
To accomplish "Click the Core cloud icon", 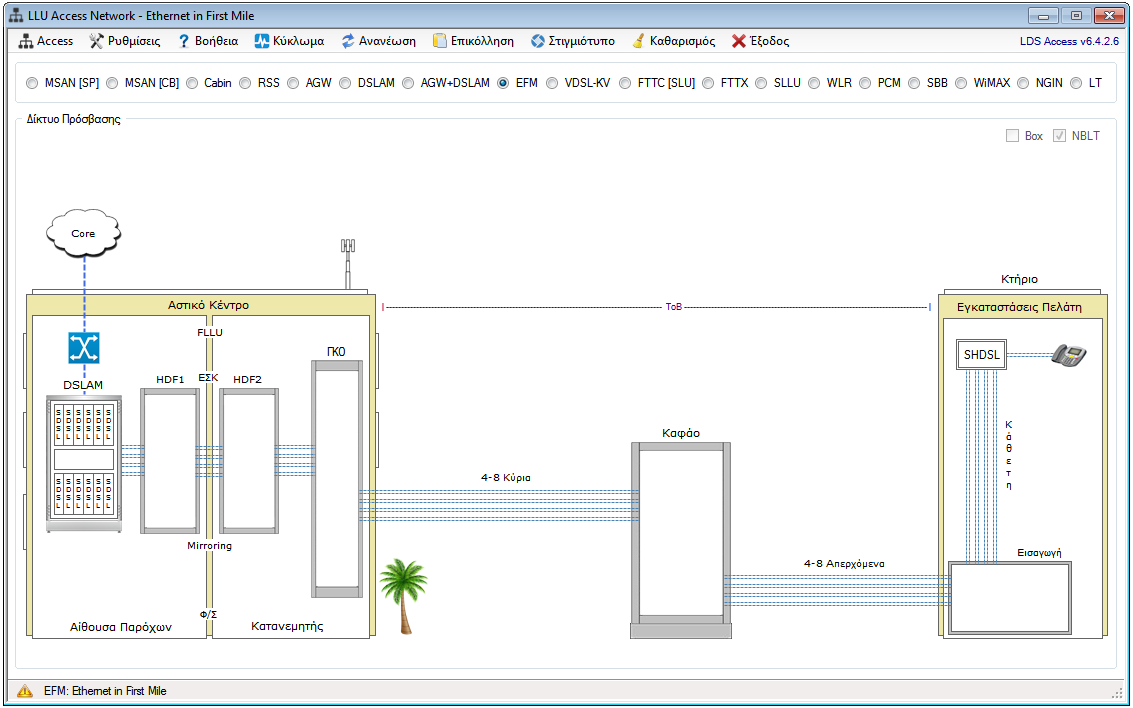I will [83, 233].
